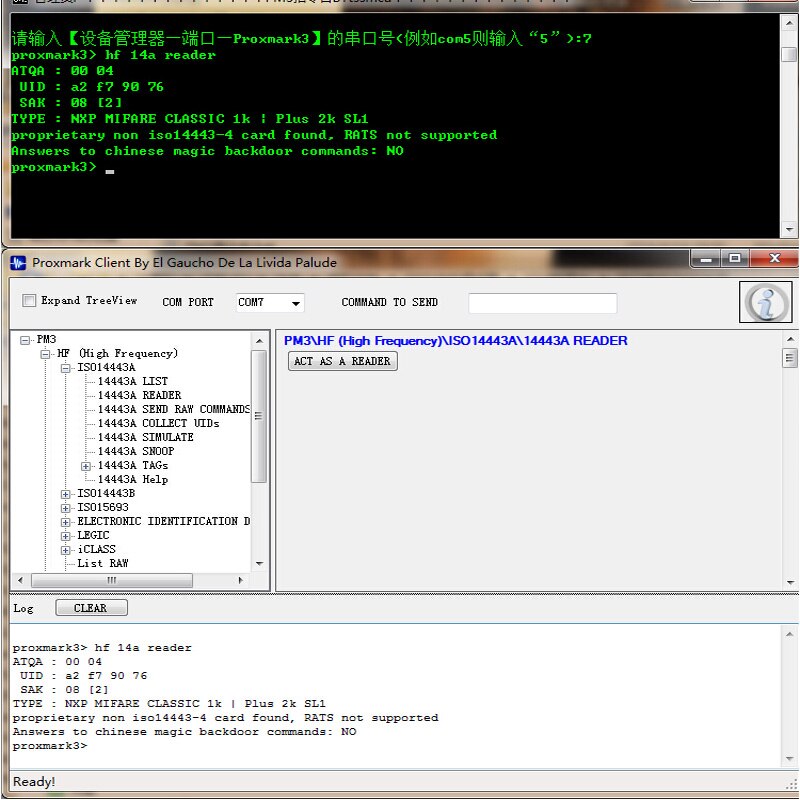The height and width of the screenshot is (800, 800).
Task: Expand the 14443A TAGs node
Action: pos(86,466)
